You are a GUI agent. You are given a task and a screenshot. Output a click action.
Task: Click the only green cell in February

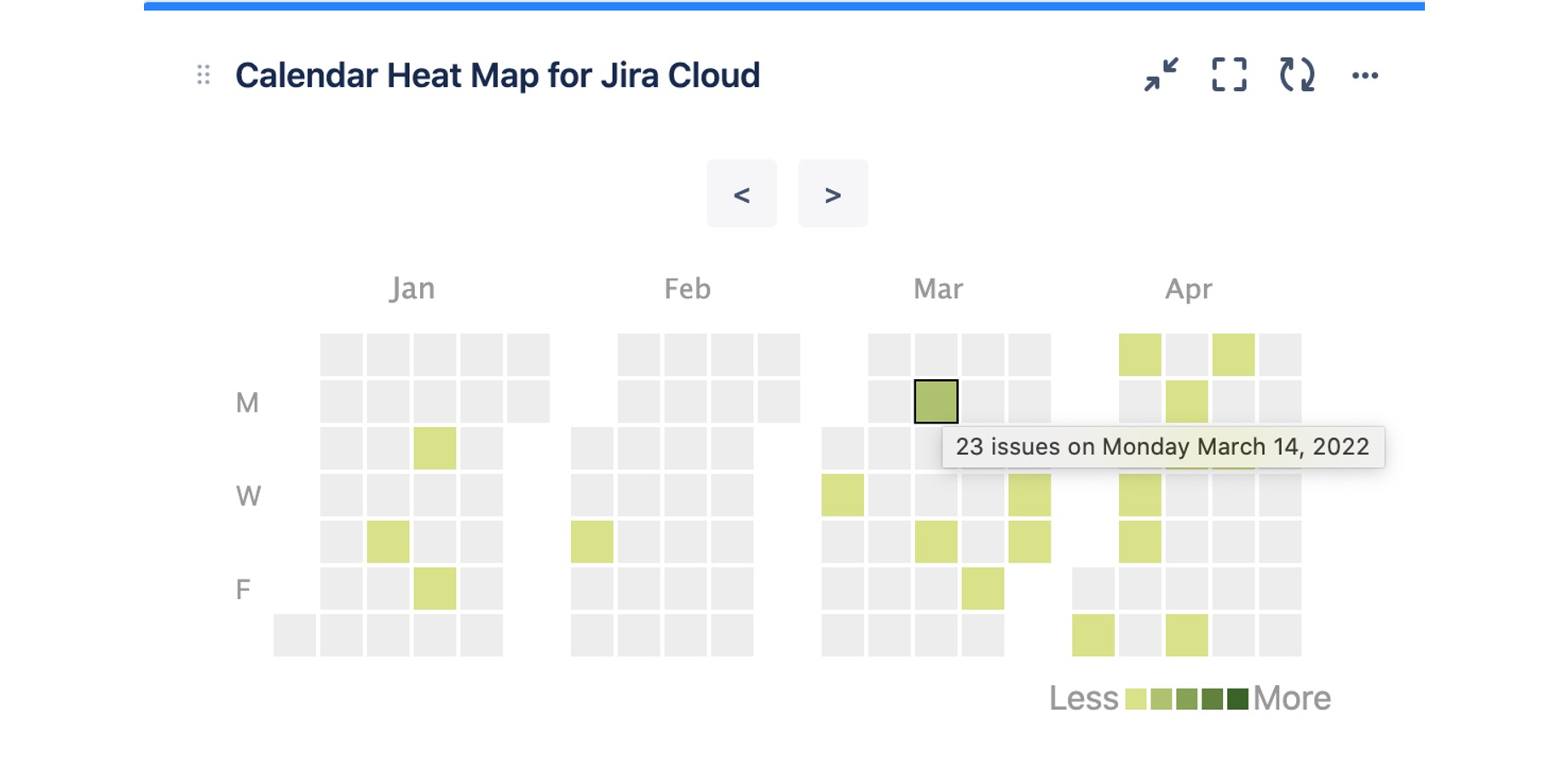point(592,542)
